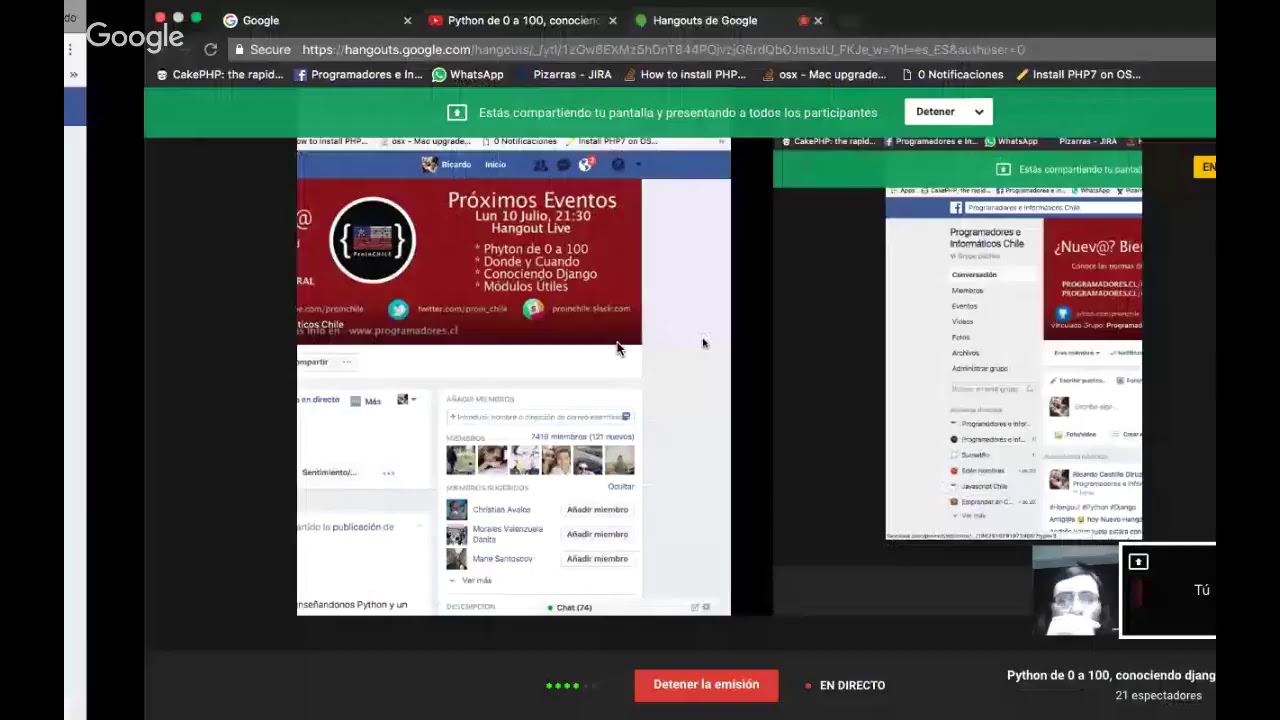Open Facebook notifications globe in shared view
1280x720 pixels.
point(586,165)
